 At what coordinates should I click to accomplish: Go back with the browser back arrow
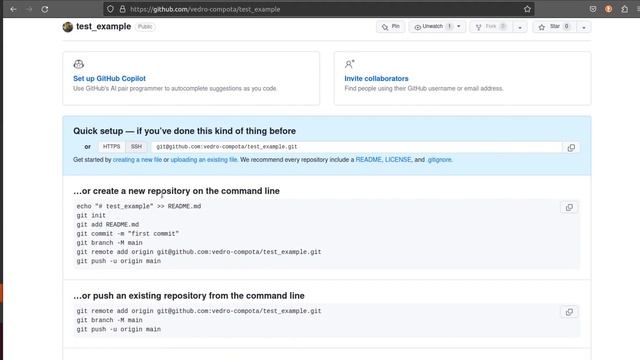click(13, 9)
